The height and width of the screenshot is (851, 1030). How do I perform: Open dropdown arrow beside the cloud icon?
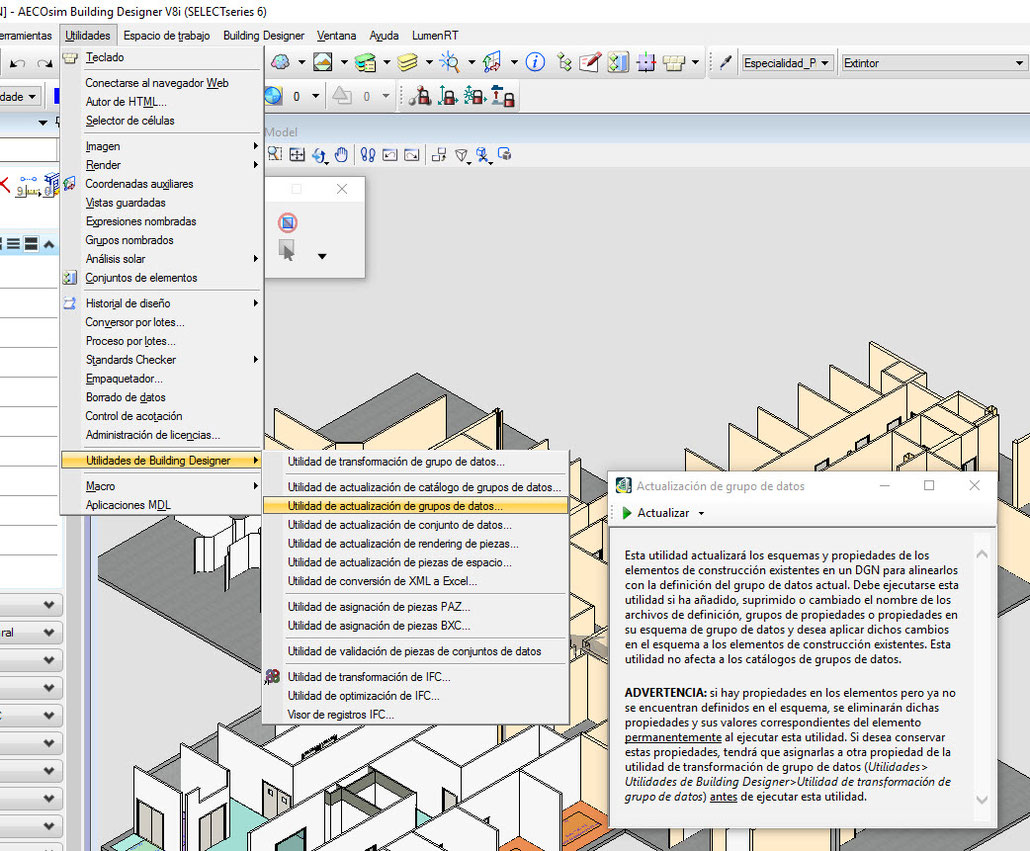tap(302, 62)
